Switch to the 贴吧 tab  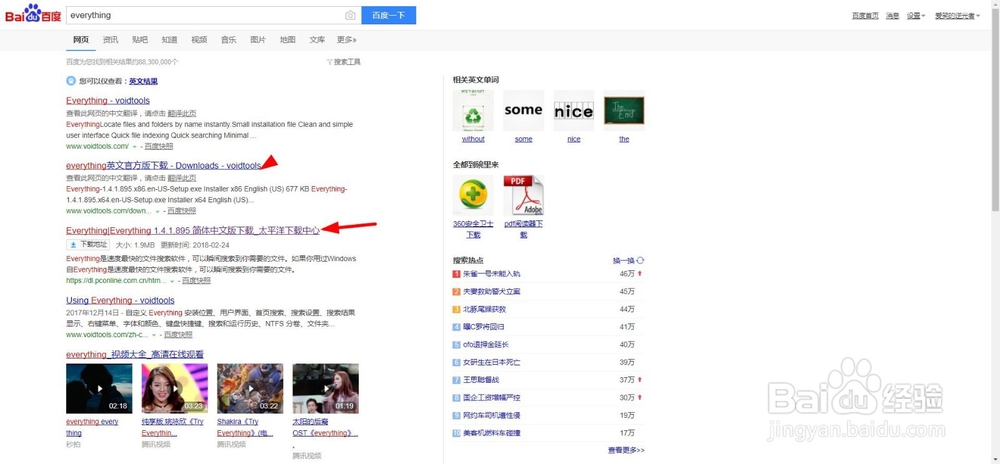pos(140,40)
